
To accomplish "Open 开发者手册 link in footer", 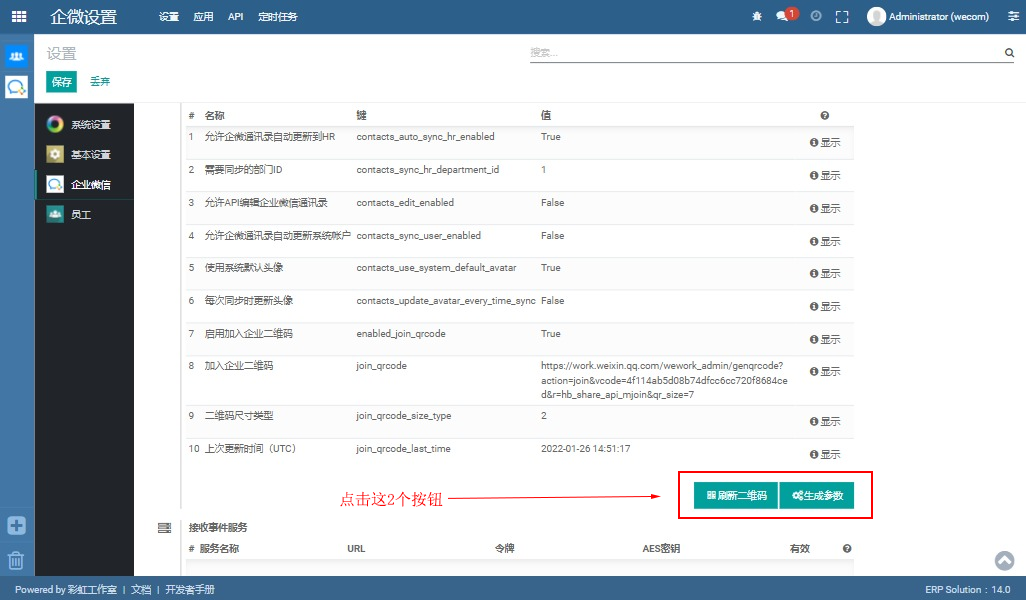I will tap(190, 590).
